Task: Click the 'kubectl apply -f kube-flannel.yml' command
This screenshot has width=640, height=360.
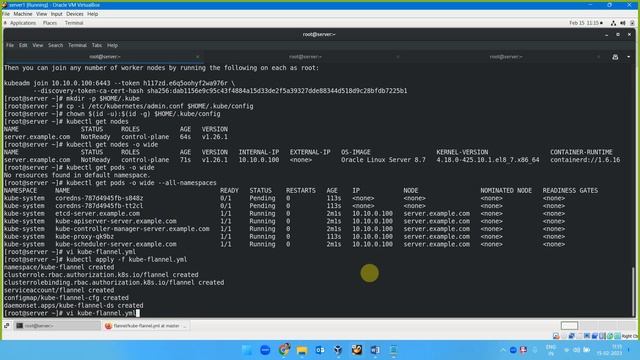Action: (127, 260)
